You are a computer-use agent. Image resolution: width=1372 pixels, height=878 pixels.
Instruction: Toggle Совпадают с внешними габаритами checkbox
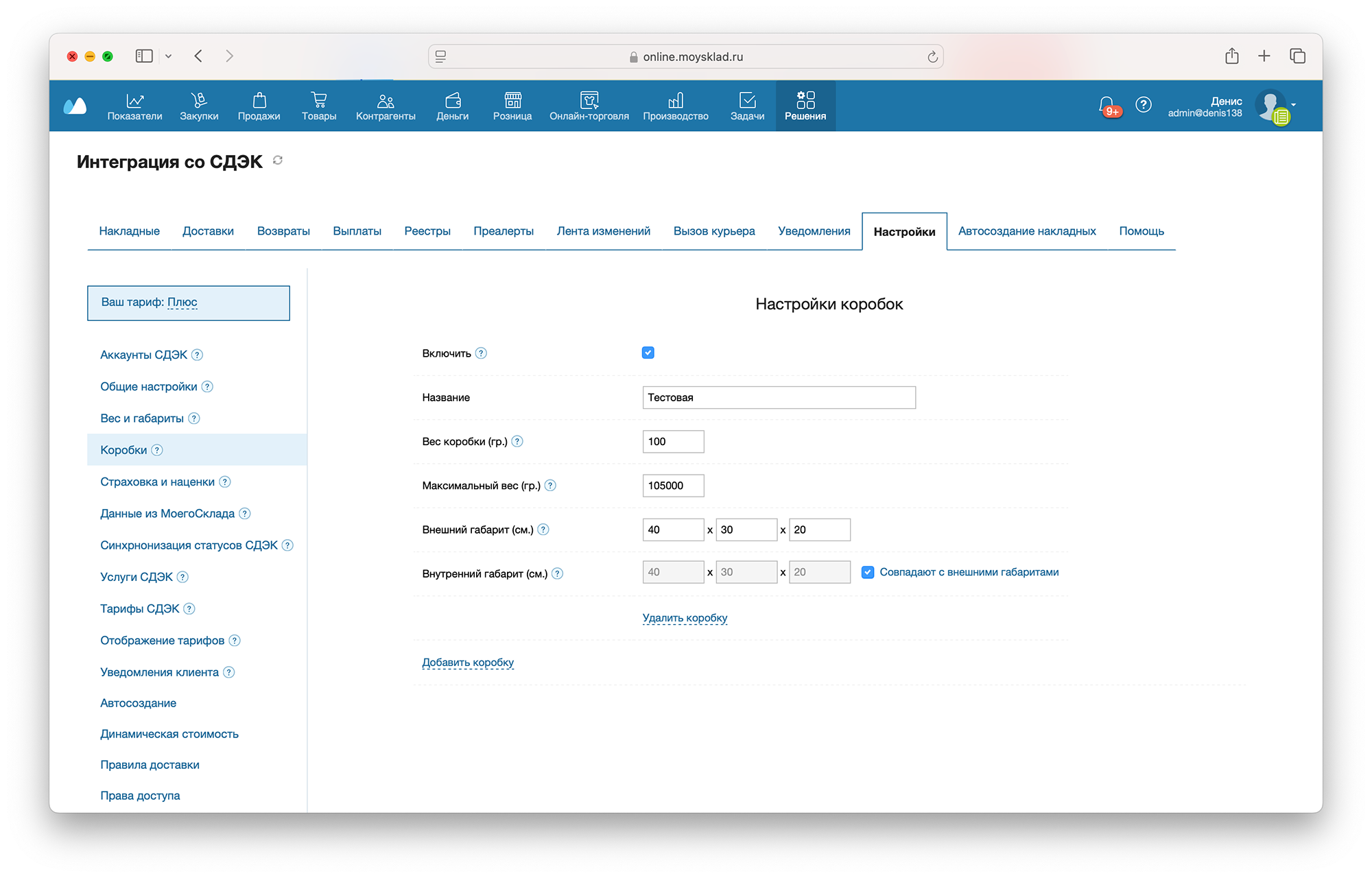[x=868, y=572]
